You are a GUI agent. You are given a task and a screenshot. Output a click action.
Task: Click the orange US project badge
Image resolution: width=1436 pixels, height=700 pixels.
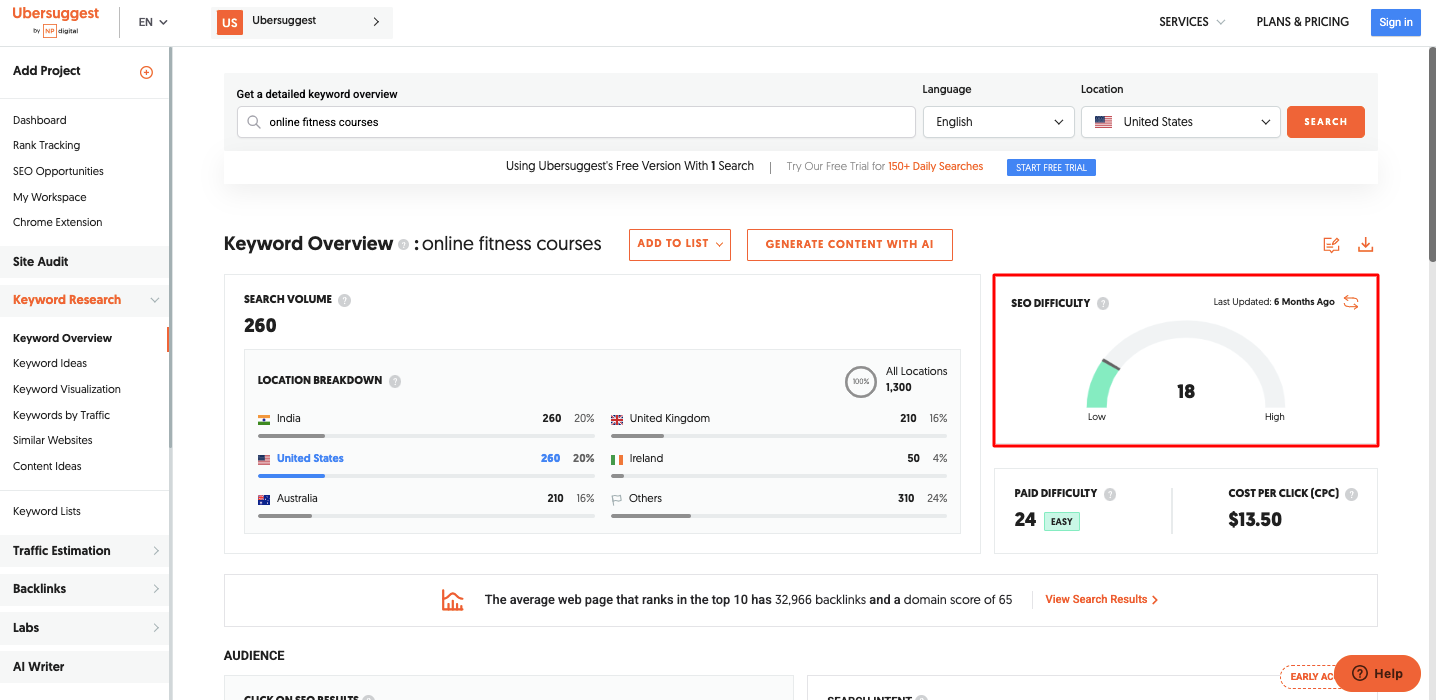230,22
